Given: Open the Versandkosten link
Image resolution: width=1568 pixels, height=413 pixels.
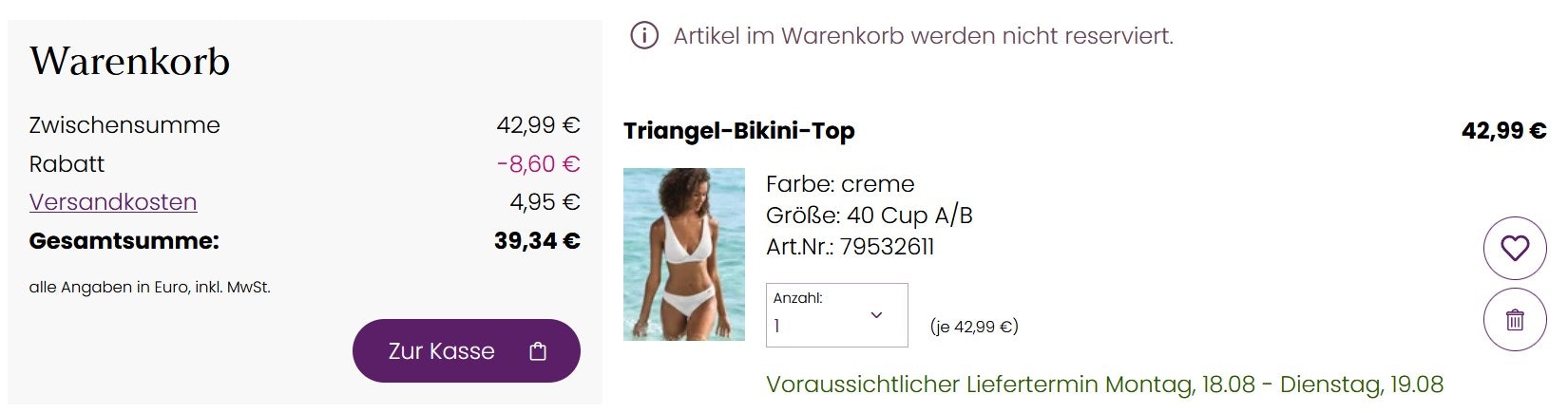Looking at the screenshot, I should [x=113, y=202].
